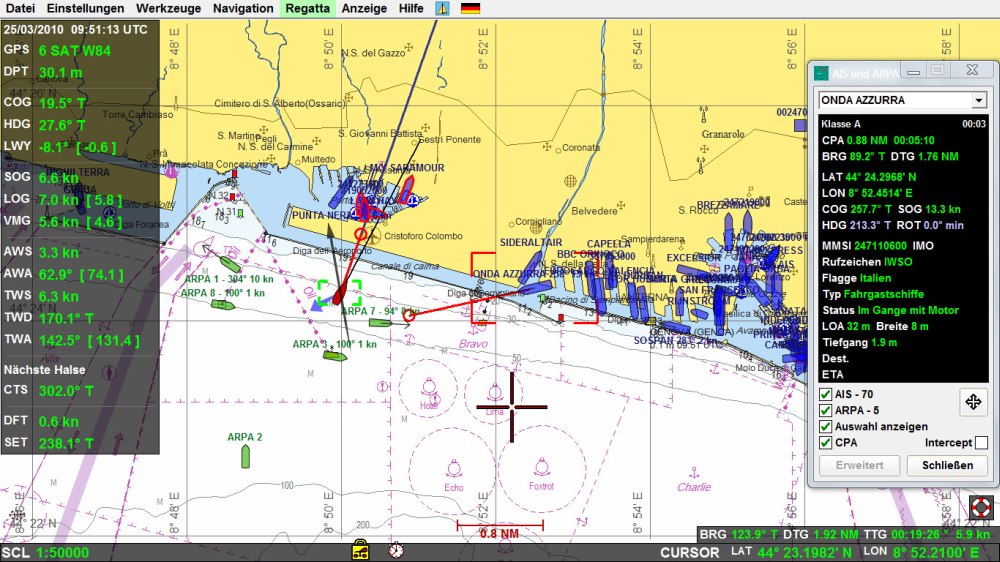Open the ONDA AZZURRA target dropdown

pyautogui.click(x=979, y=100)
